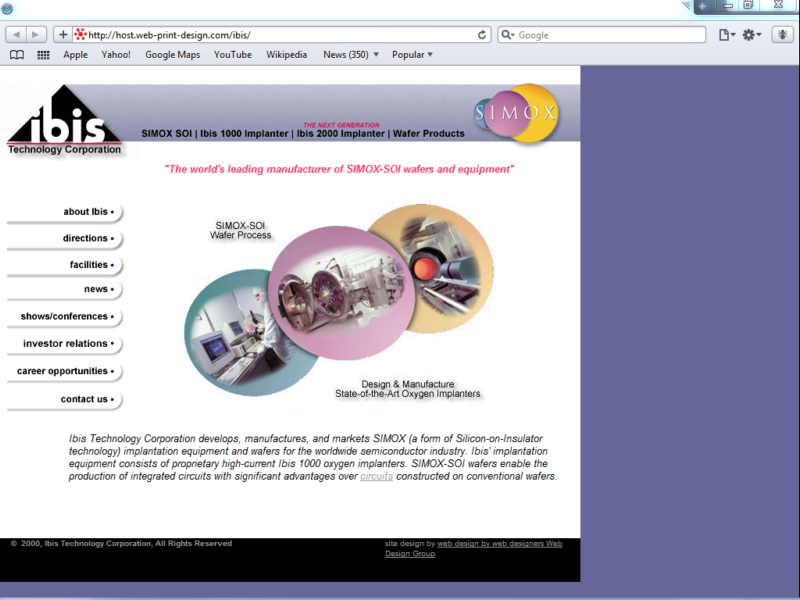Click the site favicon in address bar

tap(80, 35)
